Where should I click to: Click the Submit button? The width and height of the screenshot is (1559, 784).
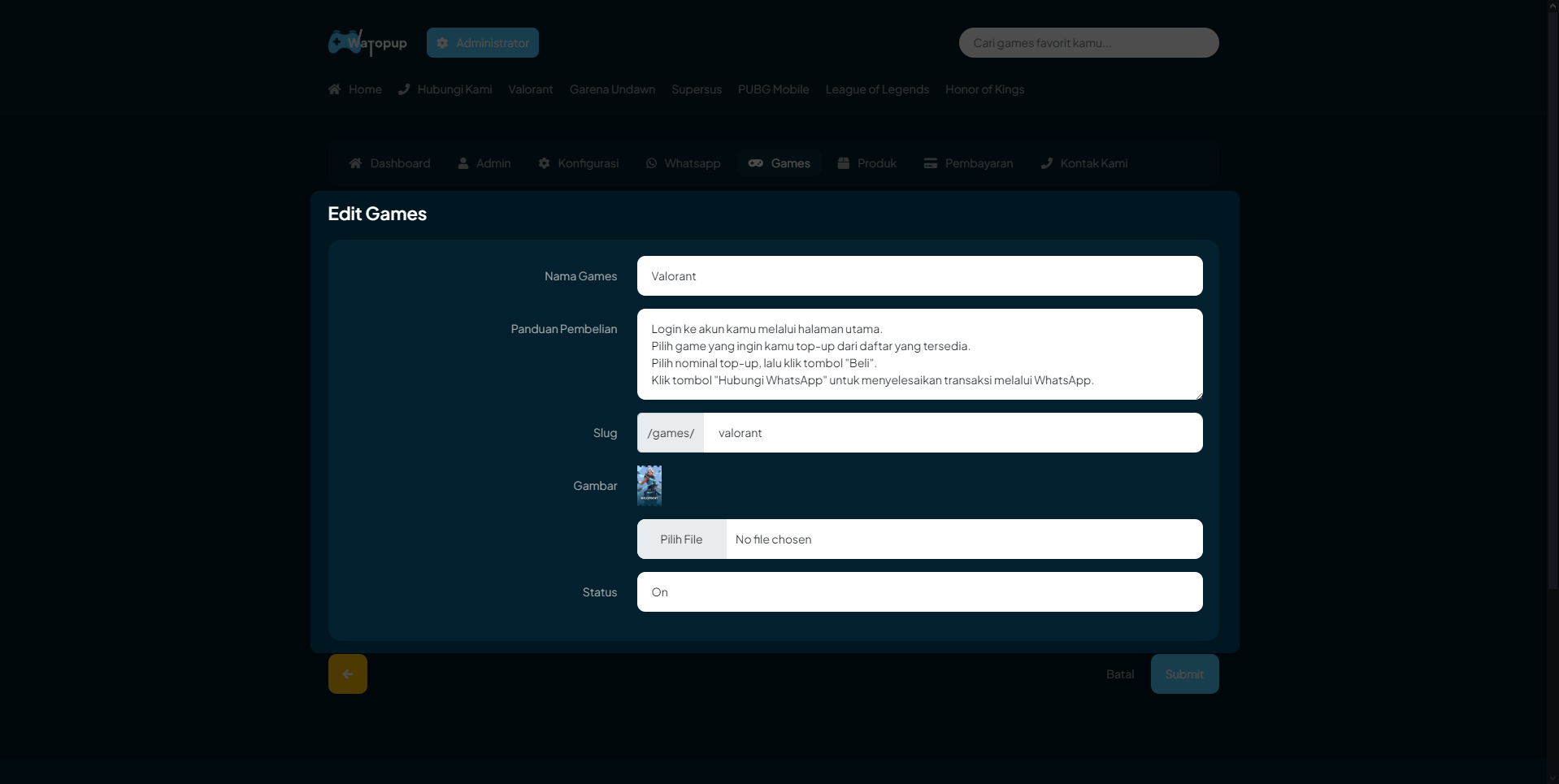(x=1185, y=674)
